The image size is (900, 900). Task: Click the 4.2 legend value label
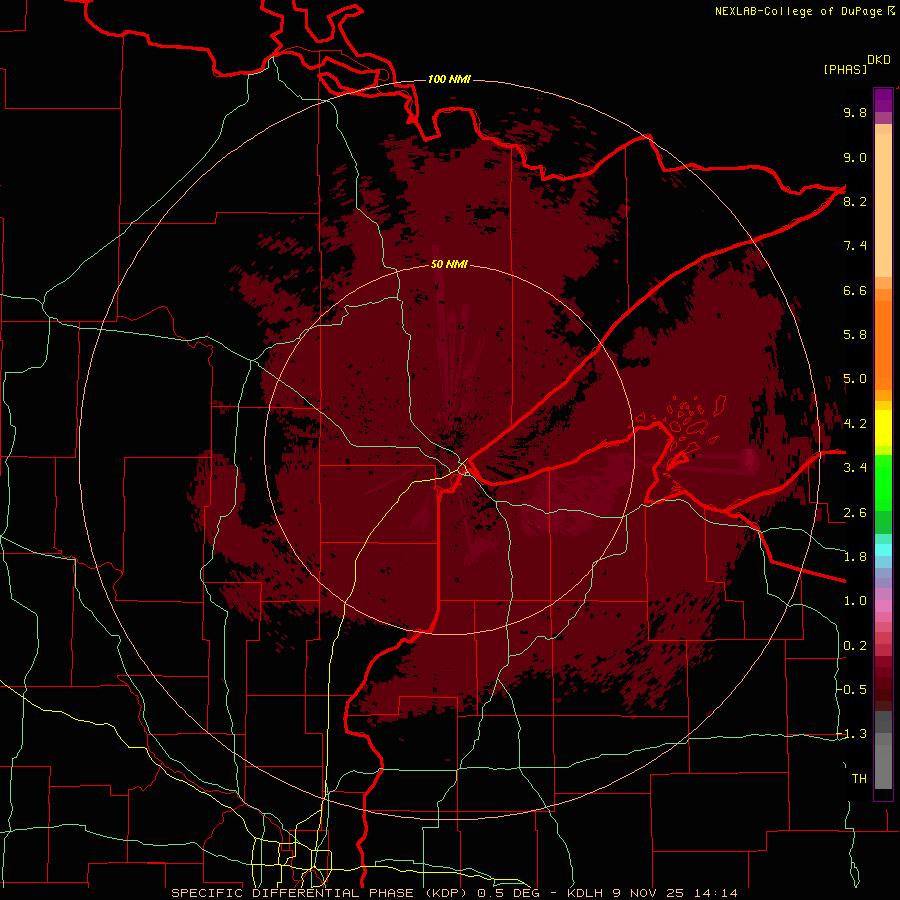coord(855,424)
